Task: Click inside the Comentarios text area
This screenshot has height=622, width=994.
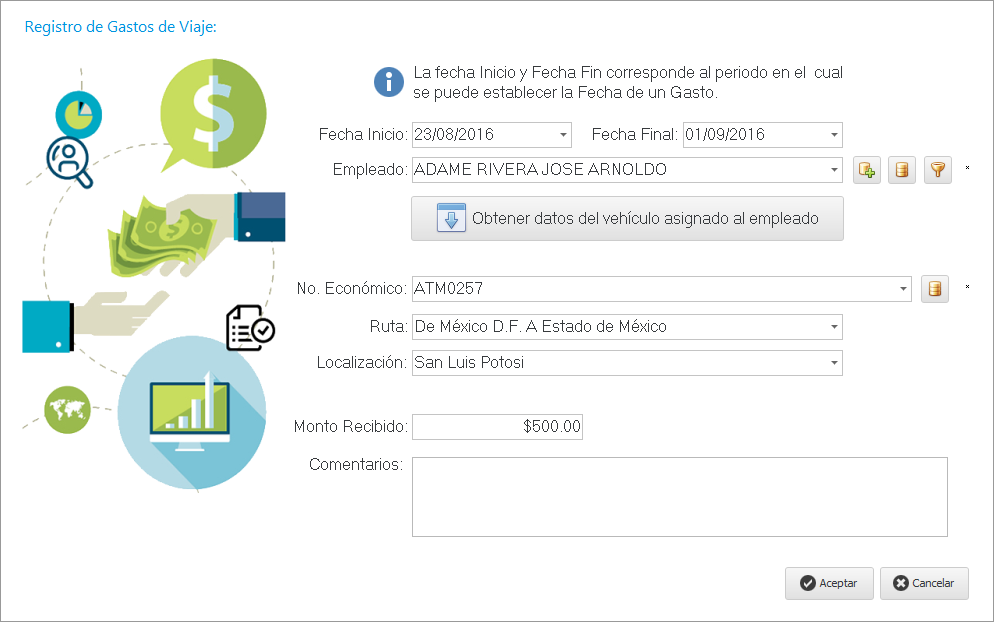Action: [679, 497]
